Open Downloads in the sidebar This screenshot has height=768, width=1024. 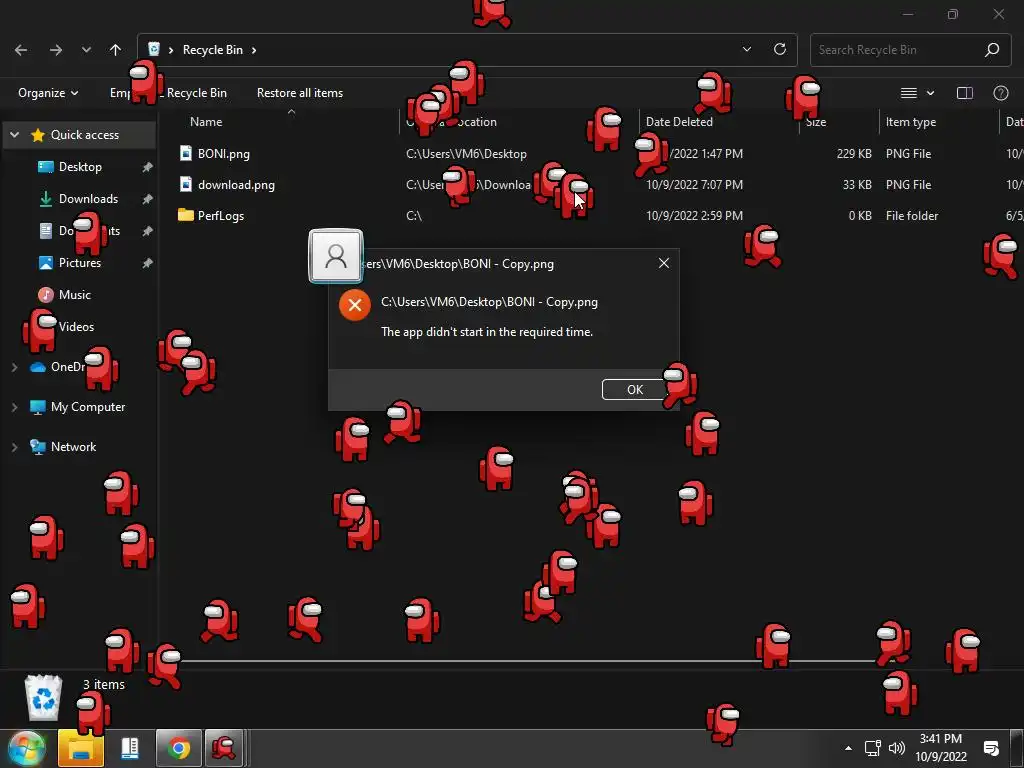(88, 199)
